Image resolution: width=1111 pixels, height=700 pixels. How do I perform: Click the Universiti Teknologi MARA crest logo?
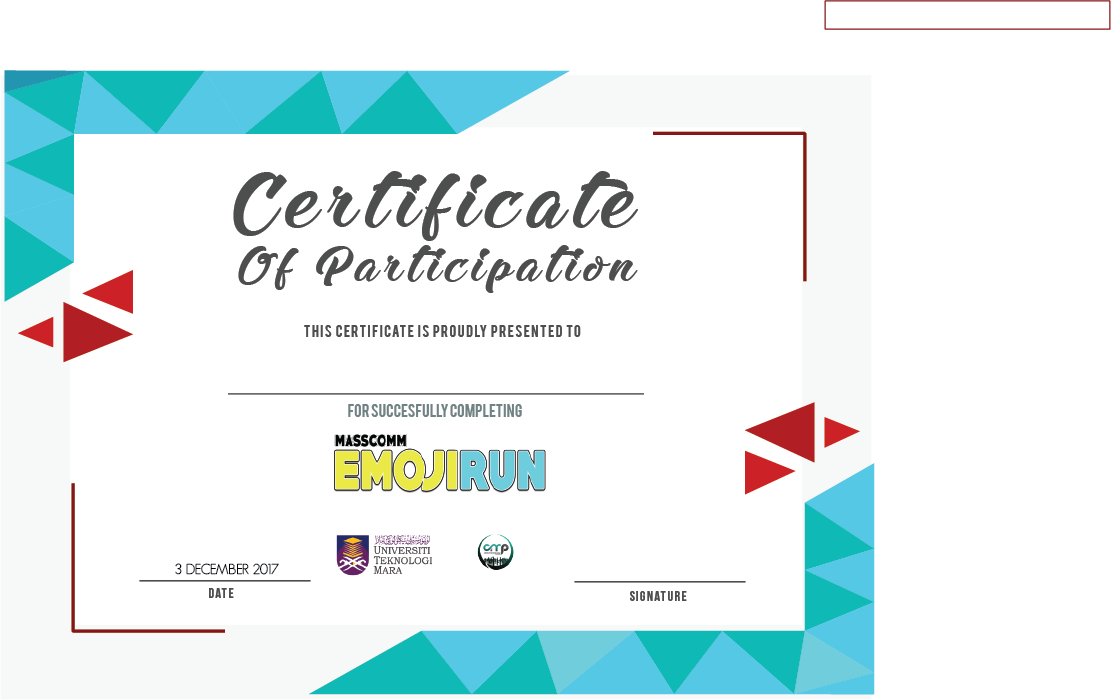[351, 555]
